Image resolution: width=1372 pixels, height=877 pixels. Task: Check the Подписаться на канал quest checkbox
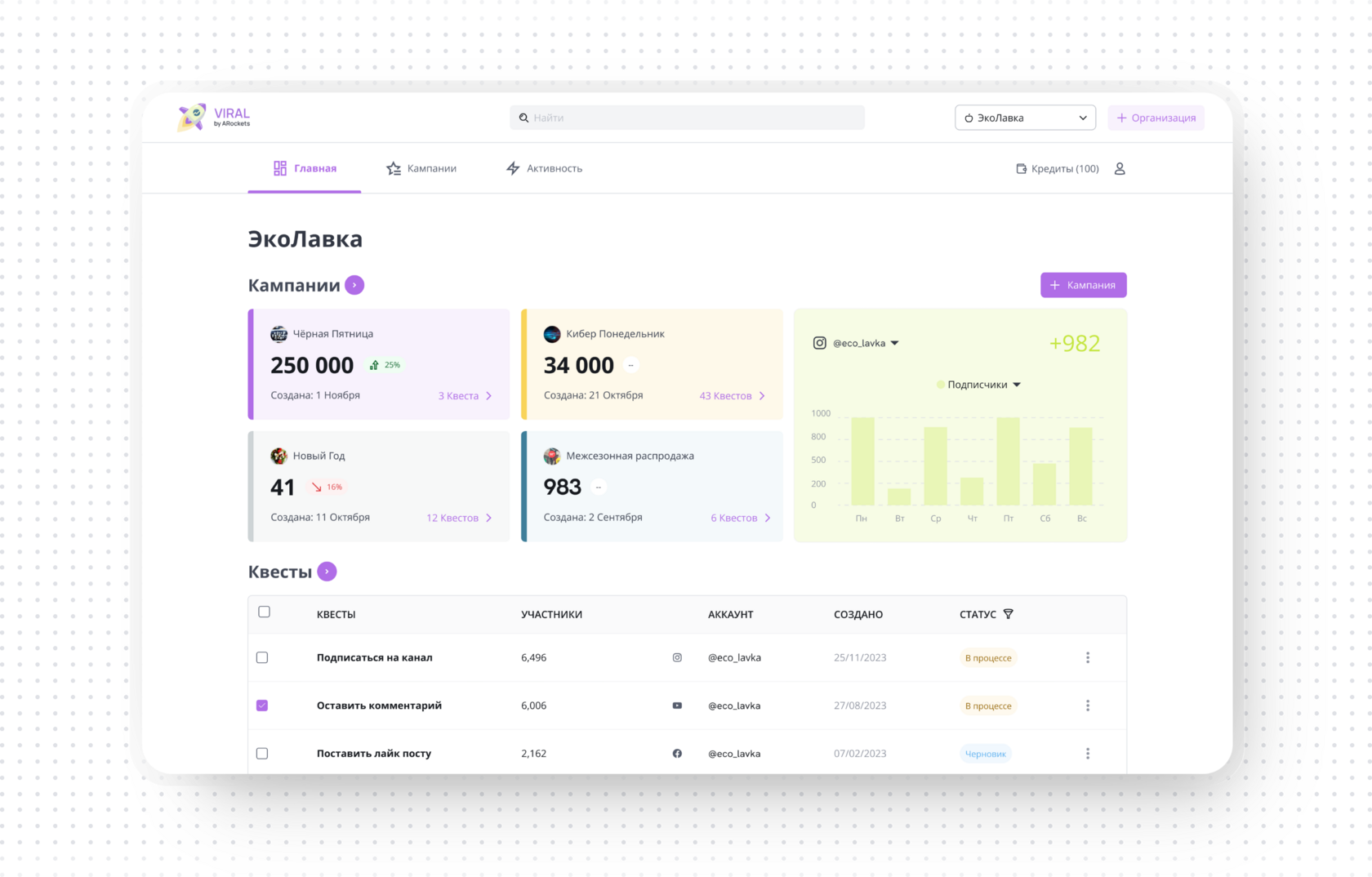point(262,657)
